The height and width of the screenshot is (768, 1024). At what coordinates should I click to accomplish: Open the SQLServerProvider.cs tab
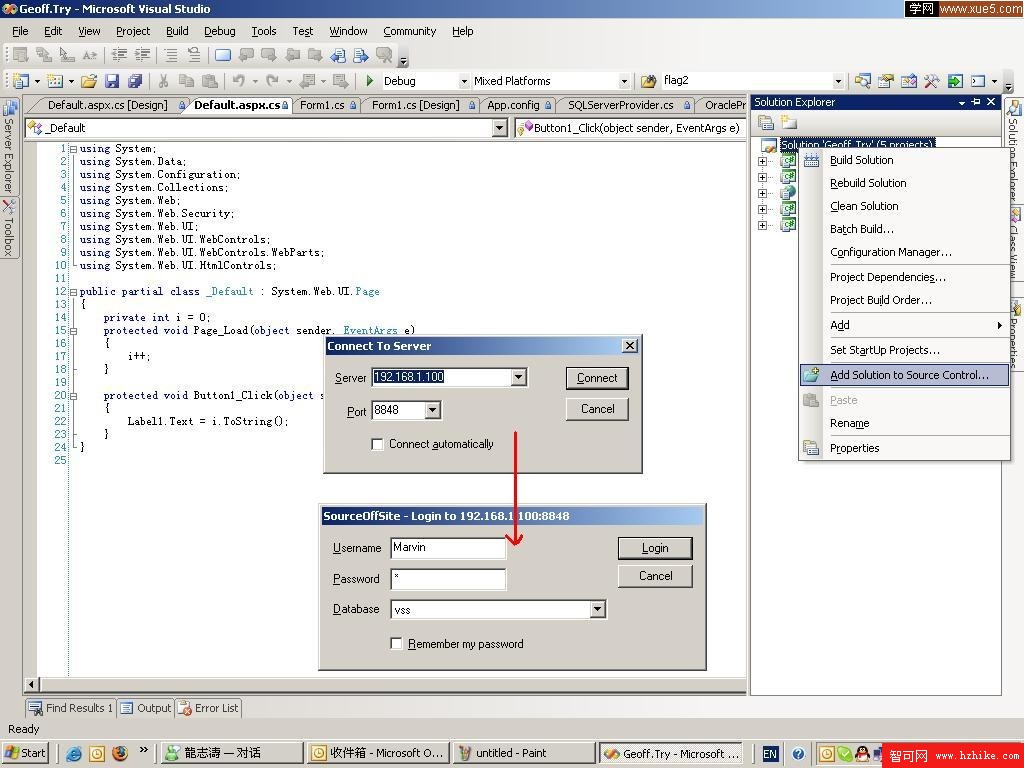(x=626, y=105)
